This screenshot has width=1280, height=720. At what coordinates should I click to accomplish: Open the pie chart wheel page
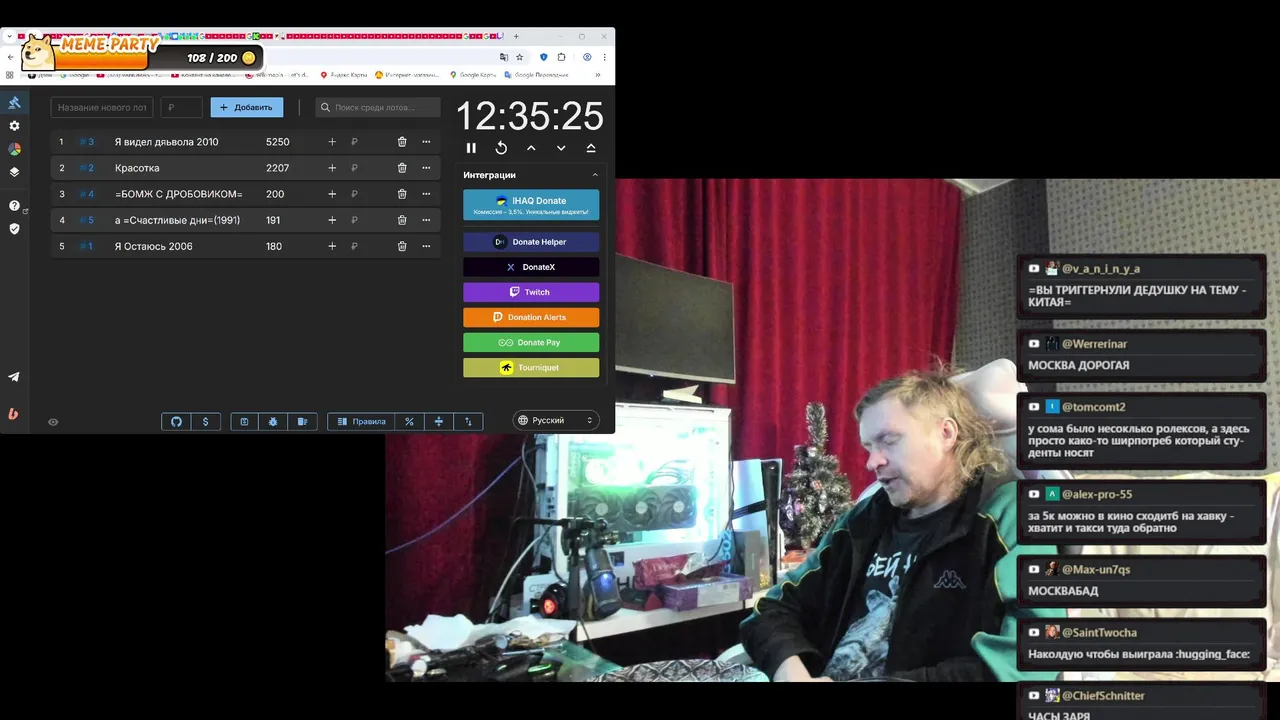pos(14,149)
